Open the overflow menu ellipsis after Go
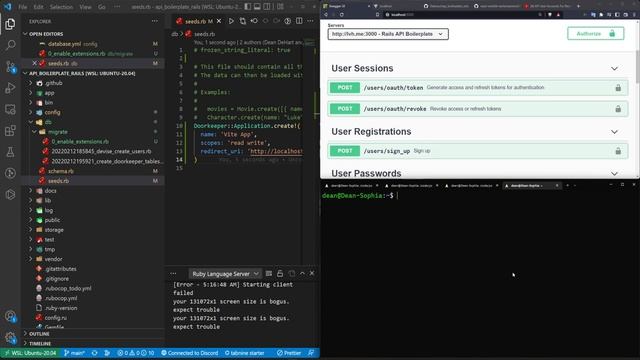 (117, 7)
